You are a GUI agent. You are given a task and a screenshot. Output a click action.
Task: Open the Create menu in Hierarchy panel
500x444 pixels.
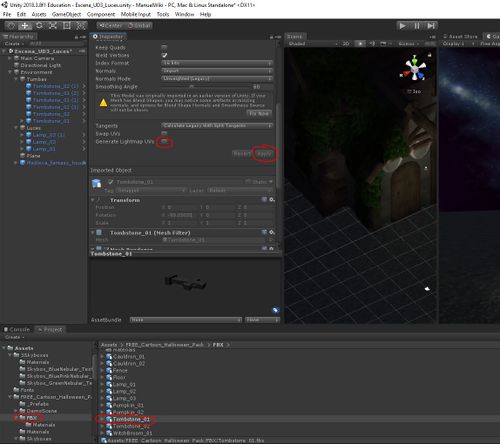click(x=14, y=44)
